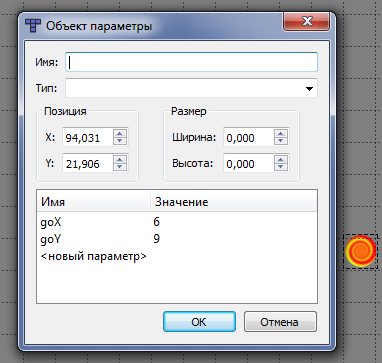Click the Значение column header
Image resolution: width=382 pixels, height=363 pixels.
tap(233, 202)
